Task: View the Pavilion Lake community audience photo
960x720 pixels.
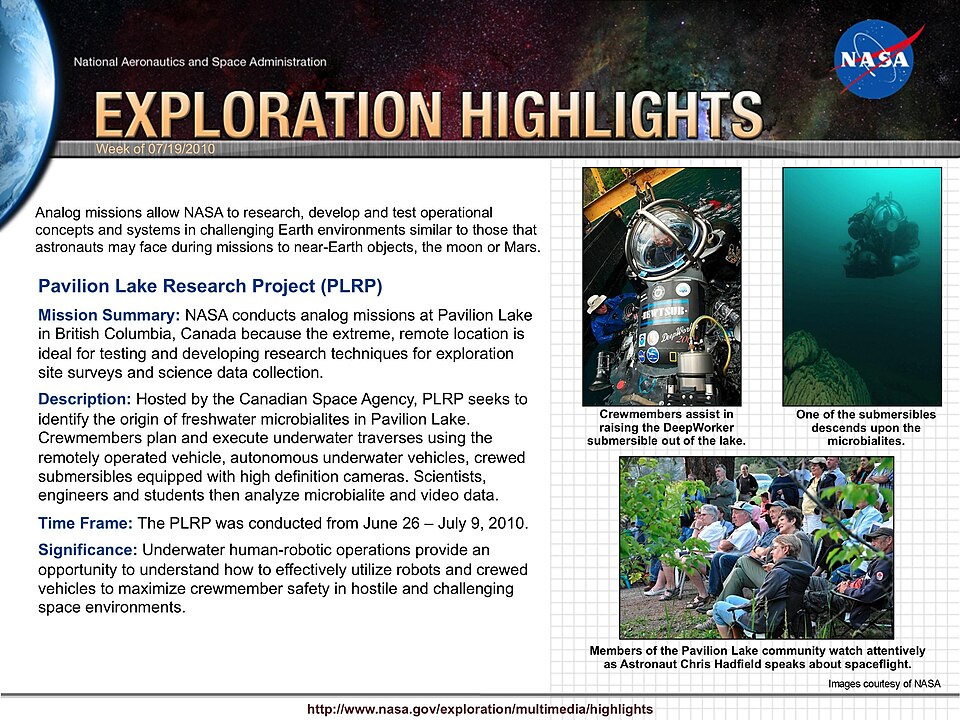Action: (x=756, y=547)
